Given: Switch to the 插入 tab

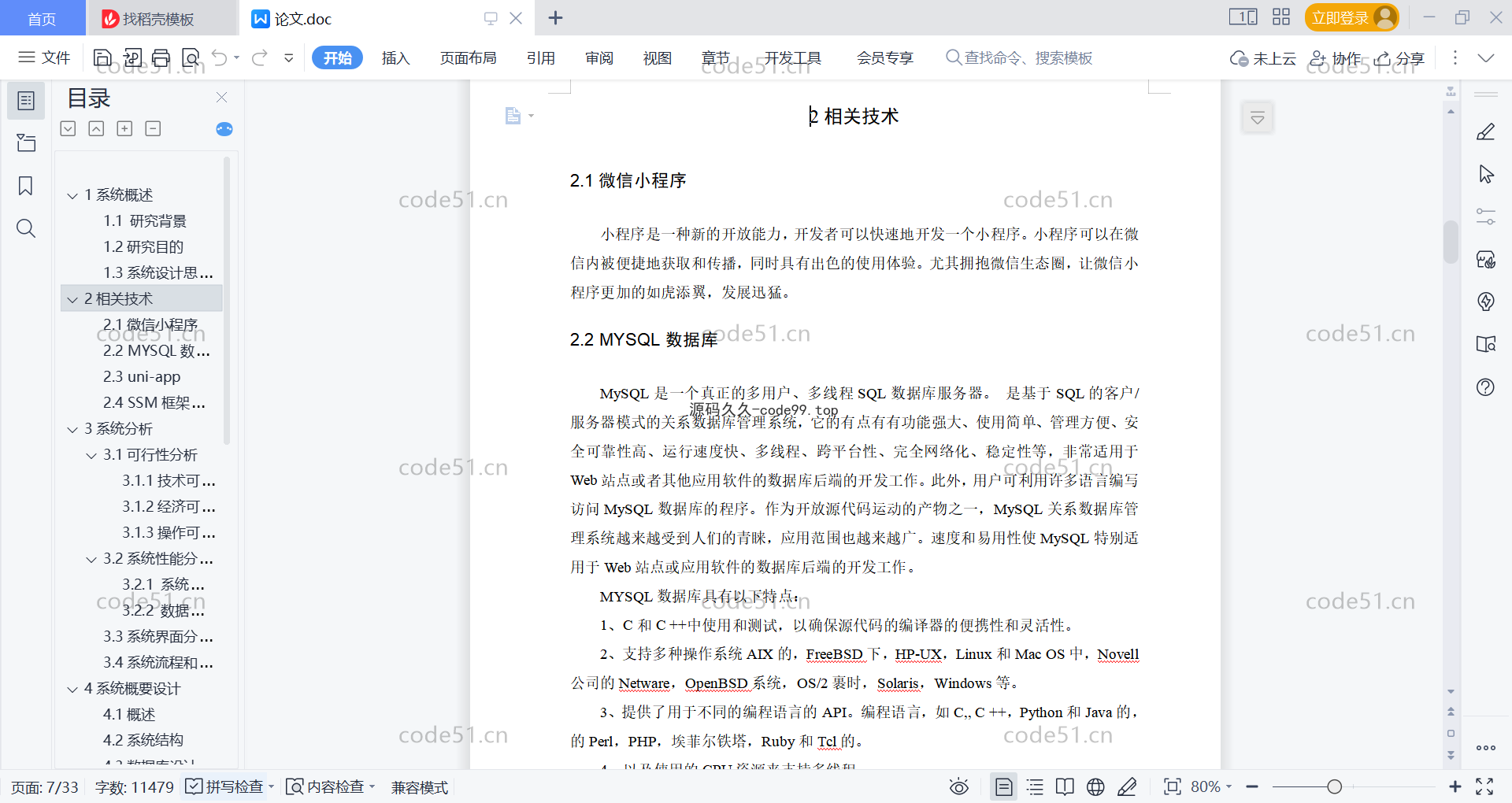Looking at the screenshot, I should click(395, 57).
